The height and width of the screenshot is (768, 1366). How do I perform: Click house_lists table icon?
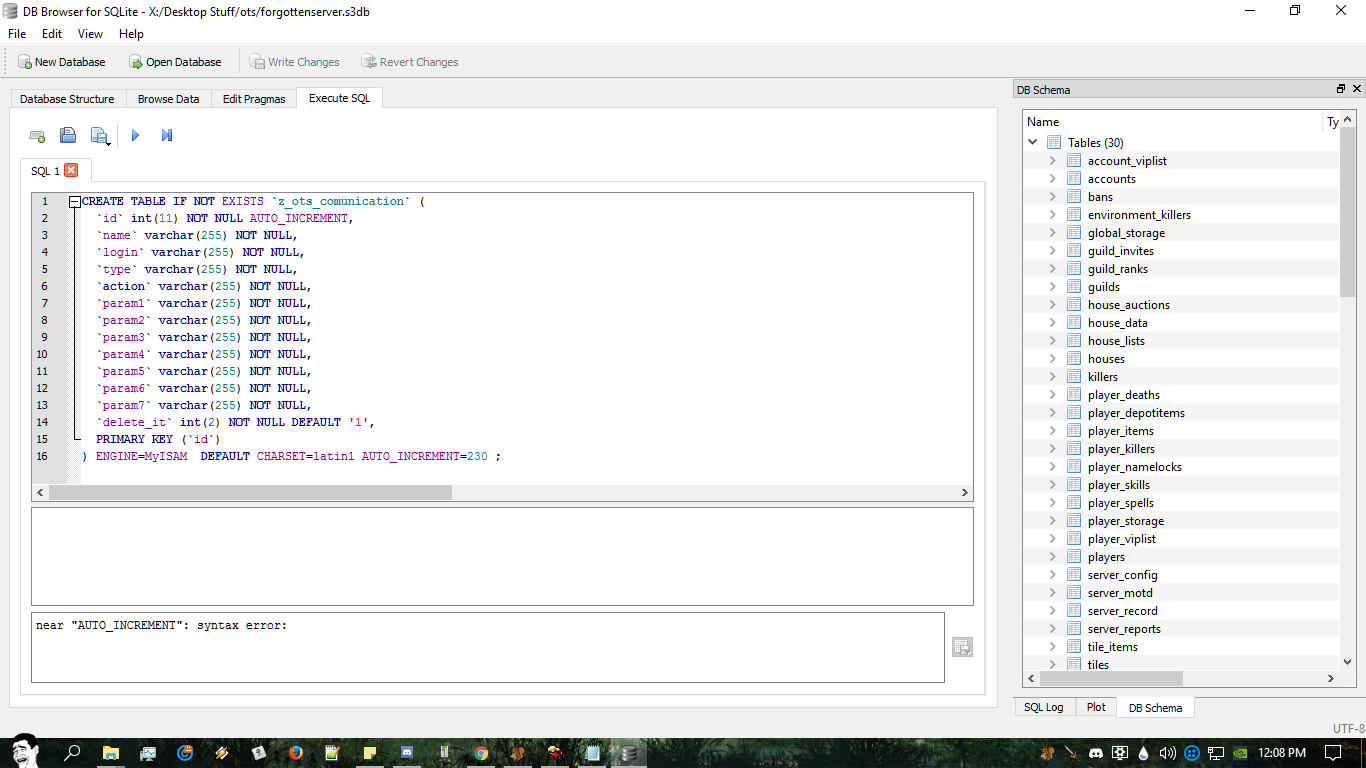tap(1074, 341)
